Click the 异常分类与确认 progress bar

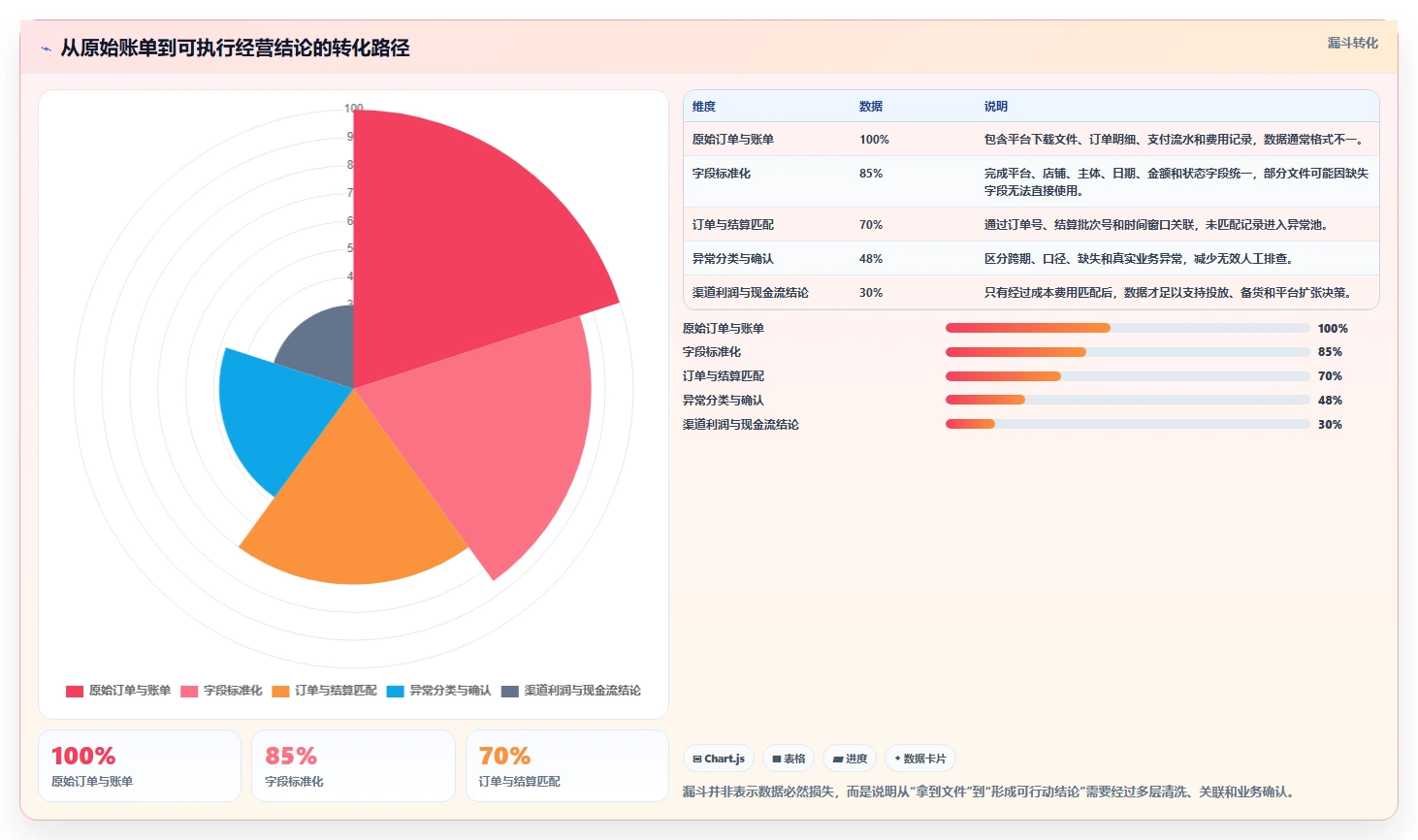pos(1127,400)
